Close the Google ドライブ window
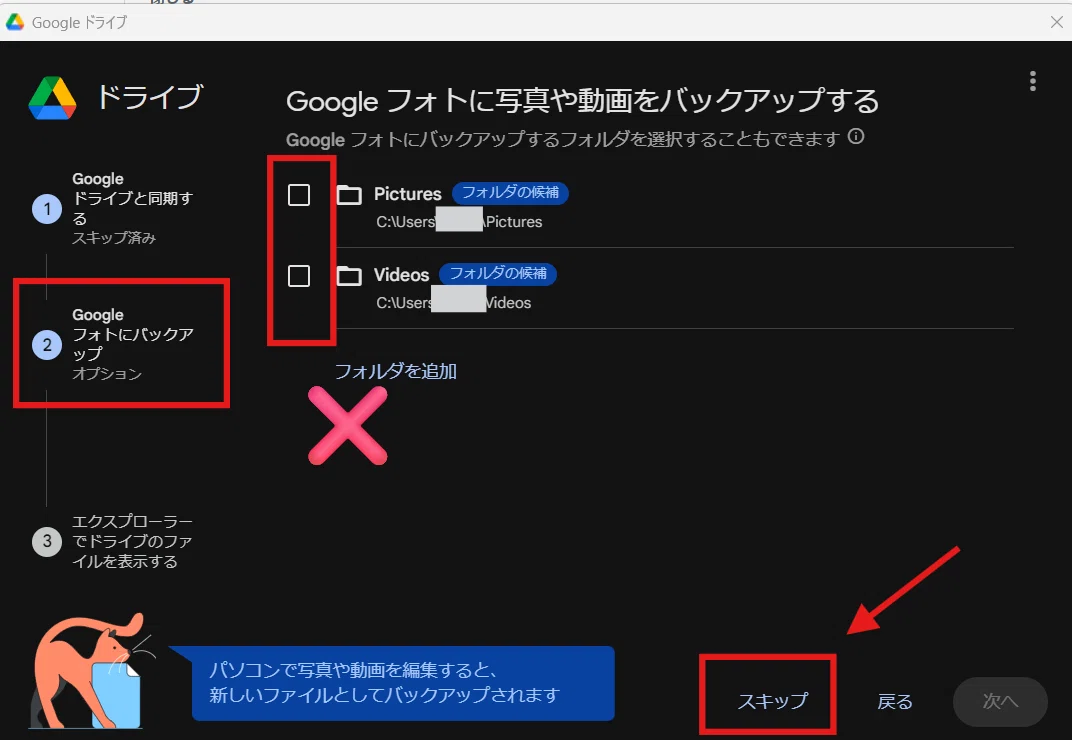Screen dimensions: 1072x740 click(1056, 22)
